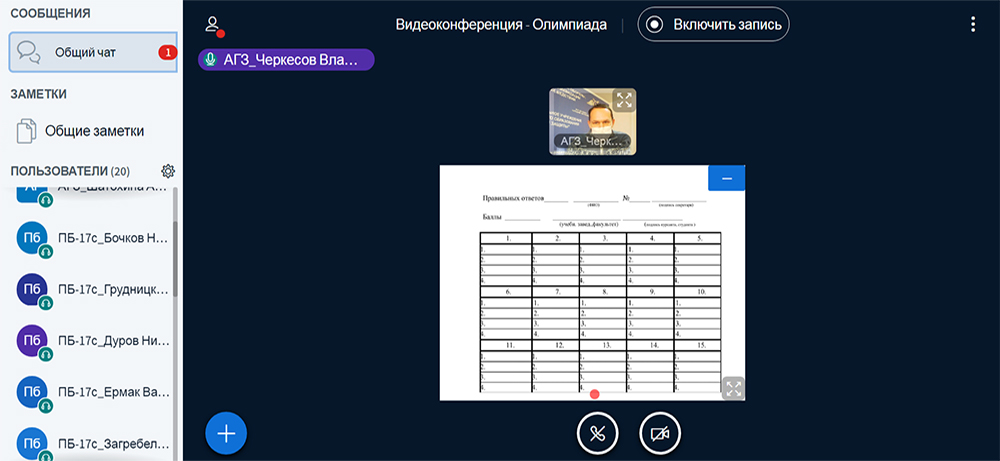Click the АГЗ_Черкесов talking indicator
1000x461 pixels.
tap(286, 60)
